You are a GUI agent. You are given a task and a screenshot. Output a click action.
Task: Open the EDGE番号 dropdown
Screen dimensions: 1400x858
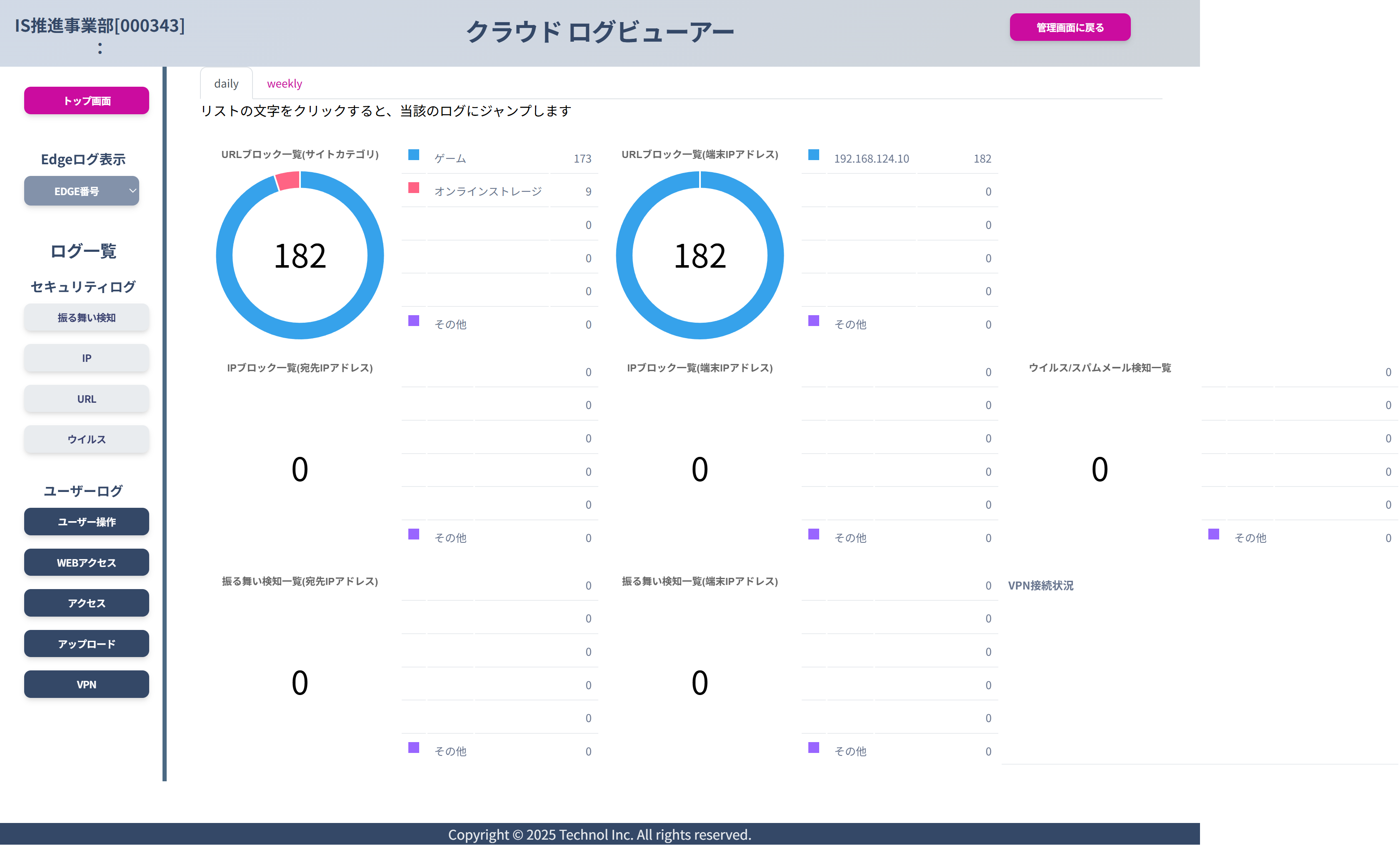coord(81,191)
